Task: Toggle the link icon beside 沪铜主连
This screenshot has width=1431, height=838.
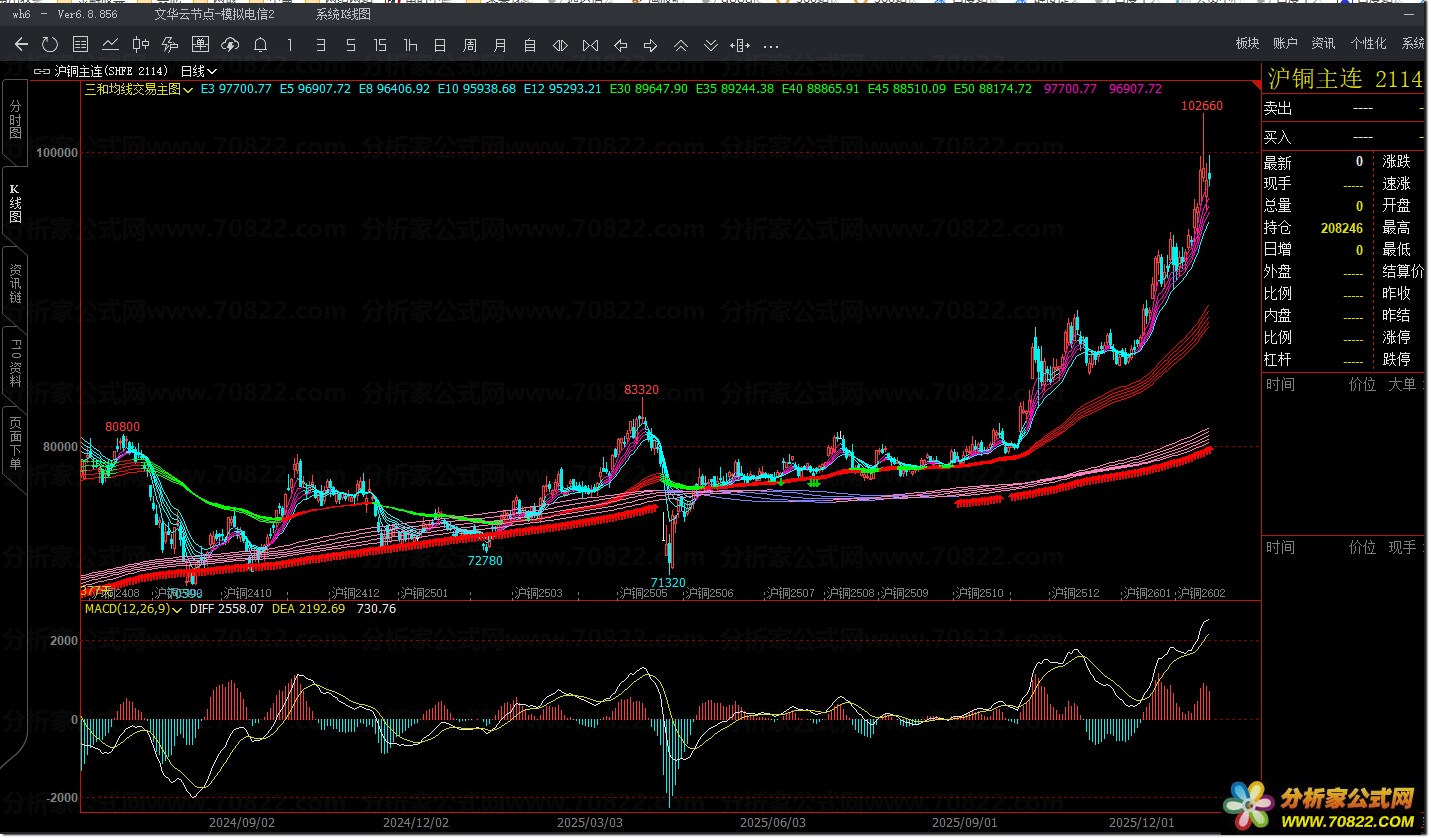Action: point(42,71)
